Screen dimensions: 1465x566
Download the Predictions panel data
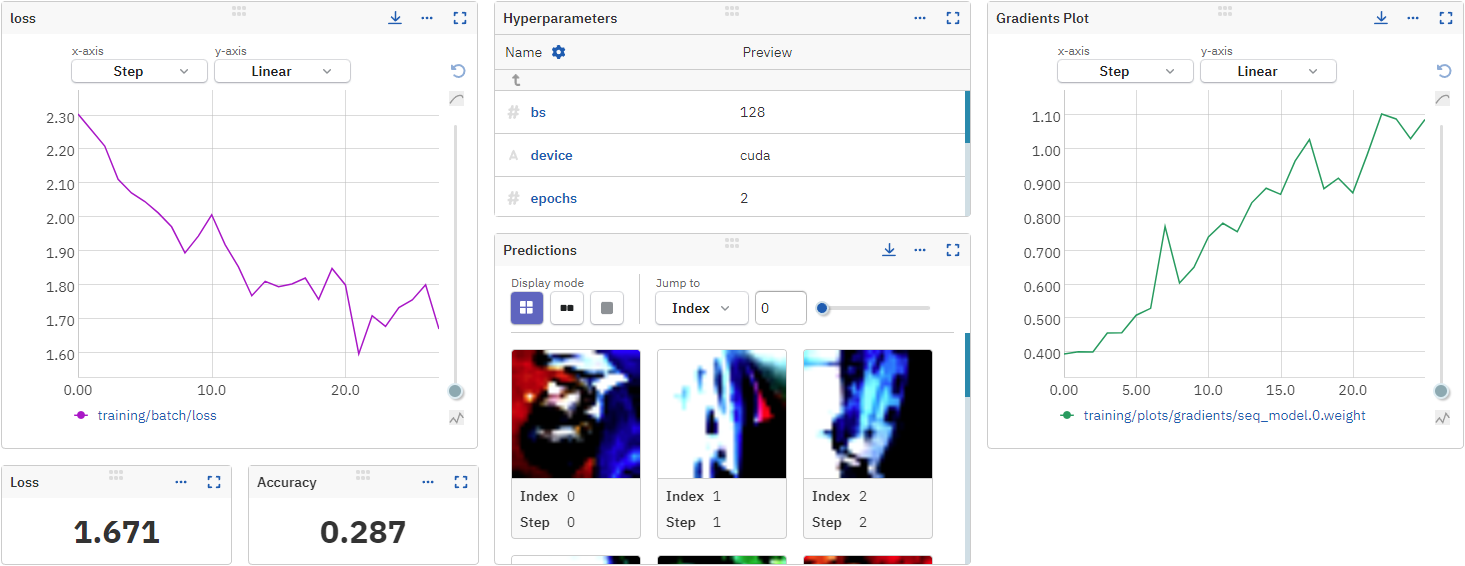(888, 250)
